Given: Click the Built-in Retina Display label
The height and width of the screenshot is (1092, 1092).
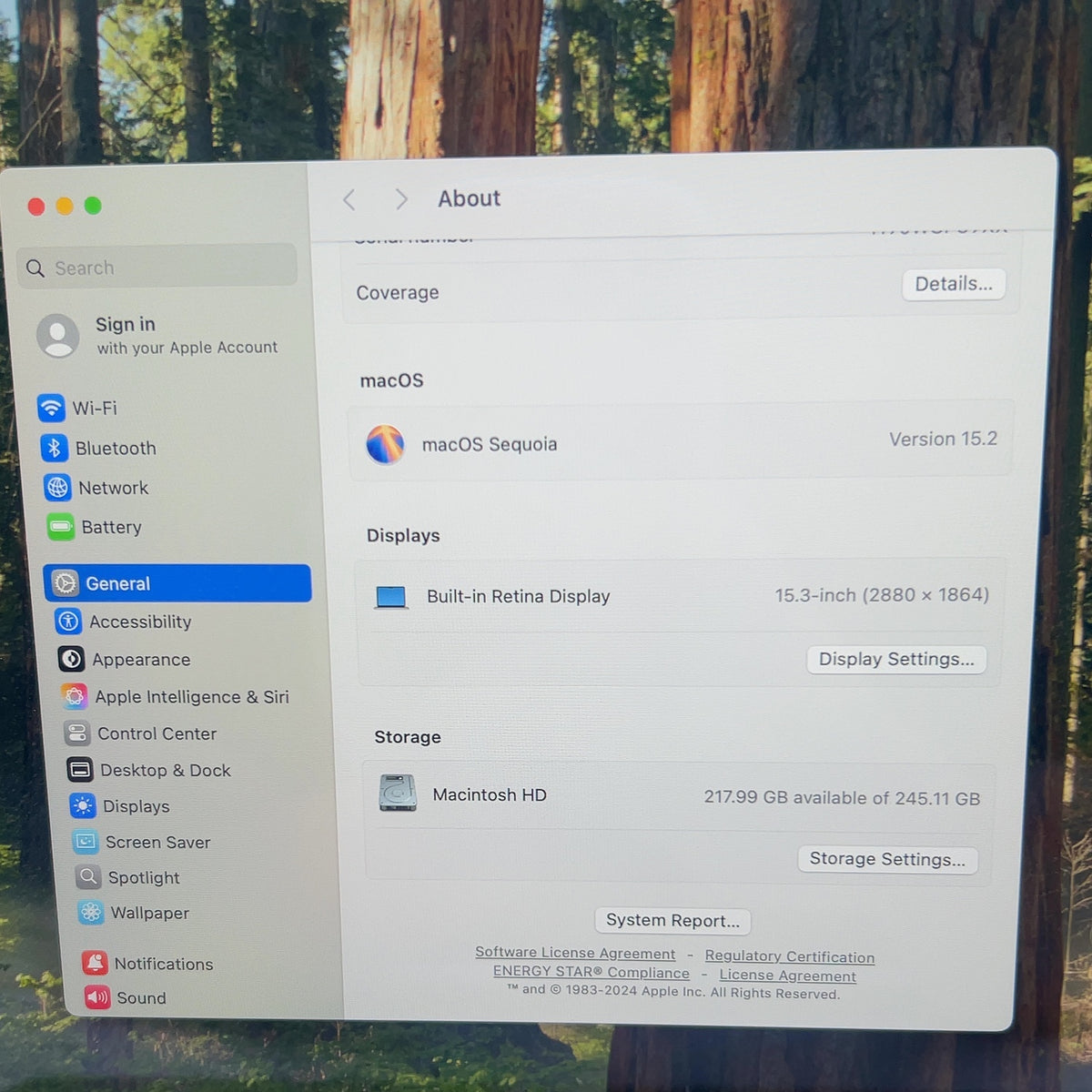Looking at the screenshot, I should click(519, 597).
